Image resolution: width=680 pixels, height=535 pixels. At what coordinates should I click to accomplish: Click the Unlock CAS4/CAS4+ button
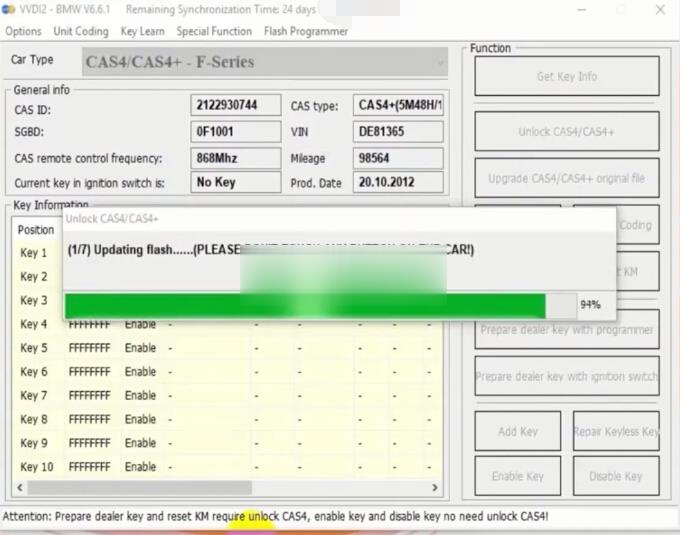pyautogui.click(x=567, y=131)
